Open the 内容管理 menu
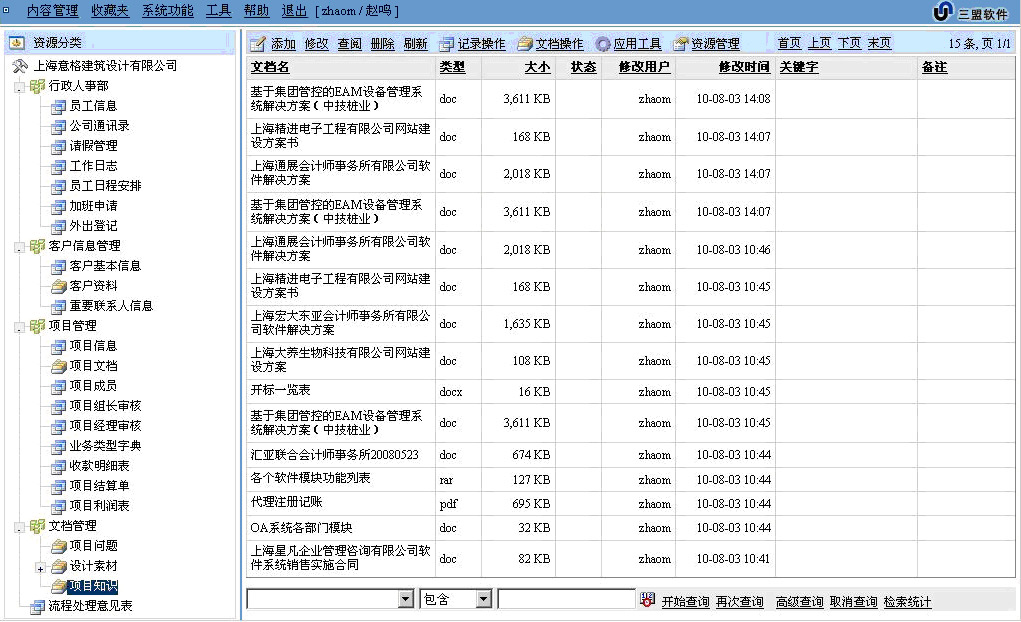The width and height of the screenshot is (1021, 622). (52, 11)
